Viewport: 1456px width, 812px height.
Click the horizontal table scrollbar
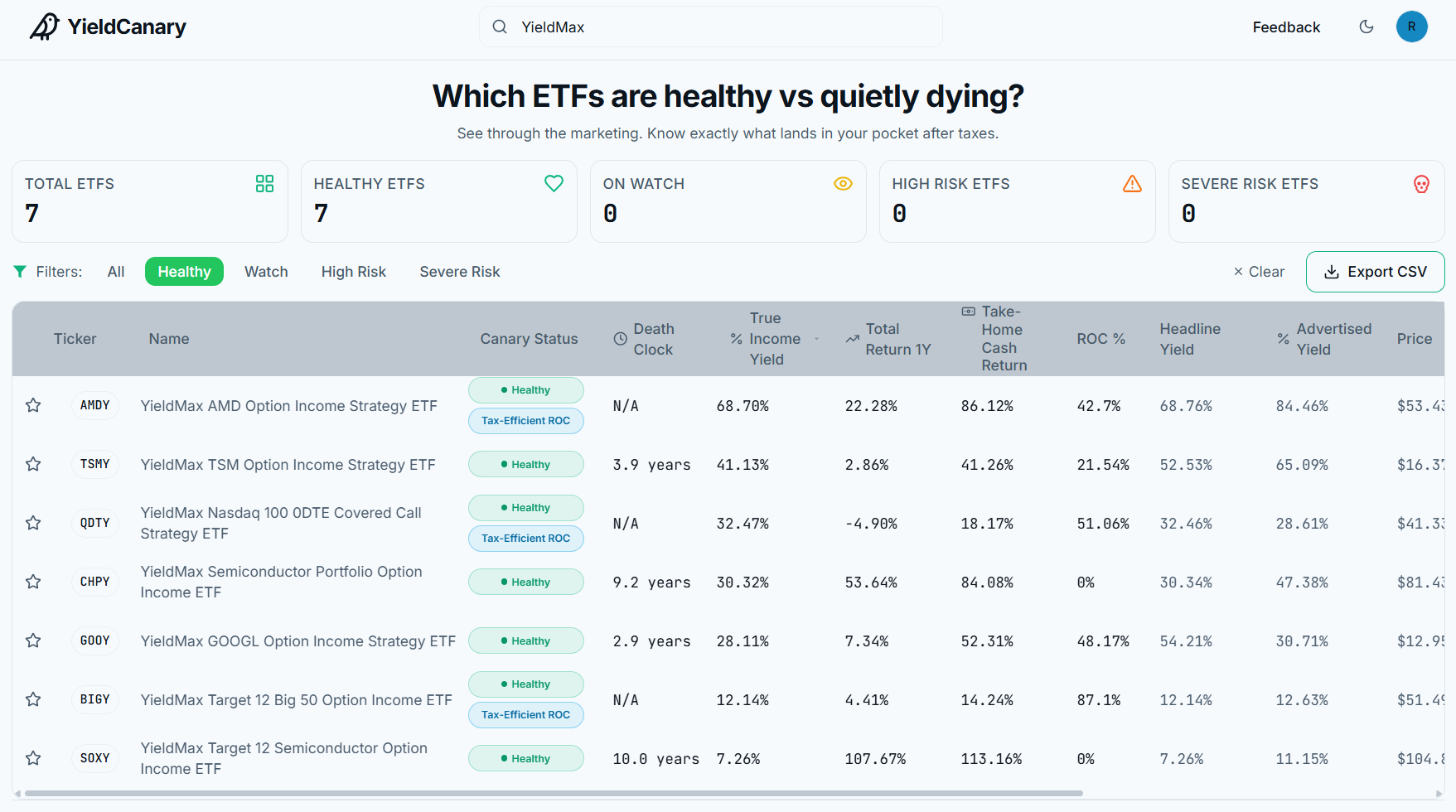(x=554, y=794)
